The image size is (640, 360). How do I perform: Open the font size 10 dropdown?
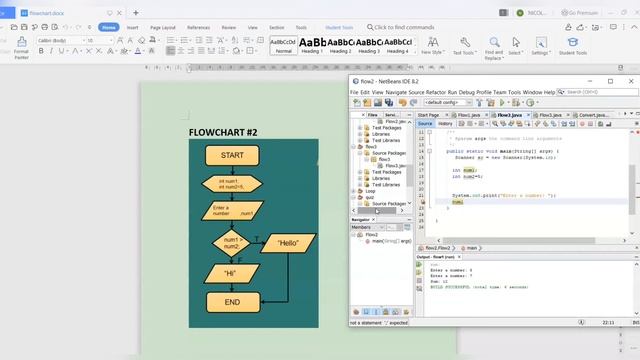point(111,40)
